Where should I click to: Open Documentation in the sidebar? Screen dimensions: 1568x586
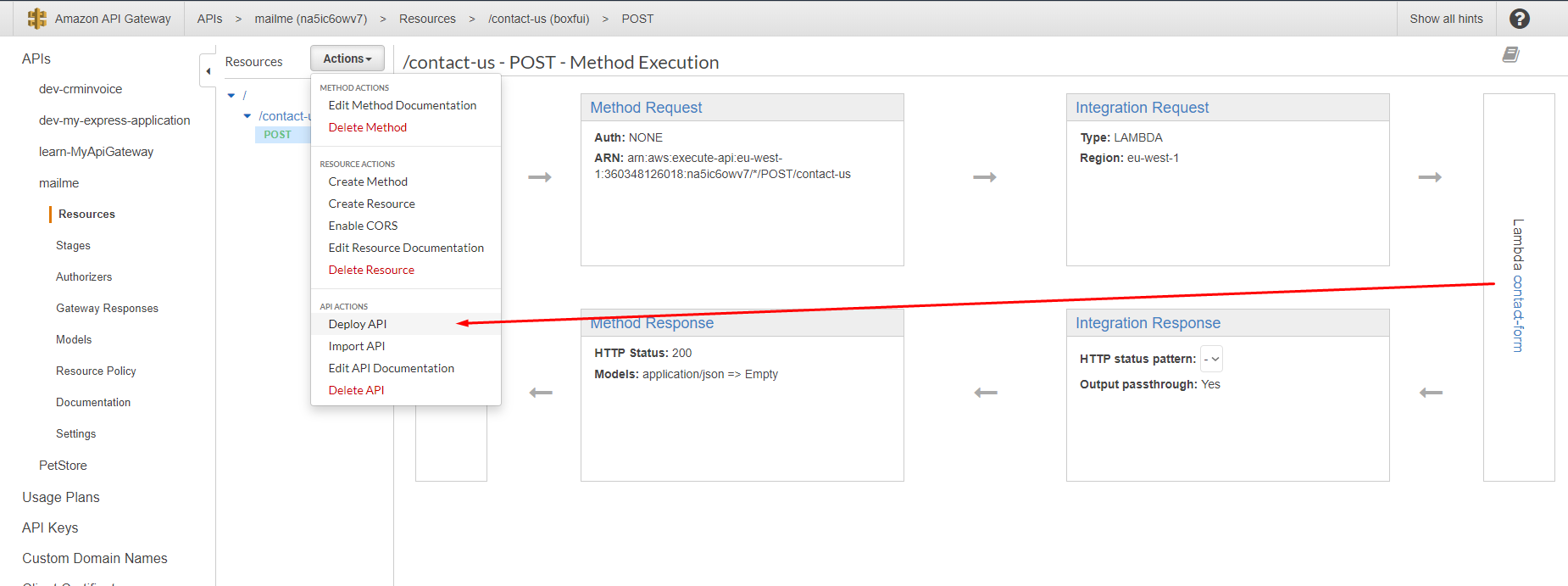point(93,403)
